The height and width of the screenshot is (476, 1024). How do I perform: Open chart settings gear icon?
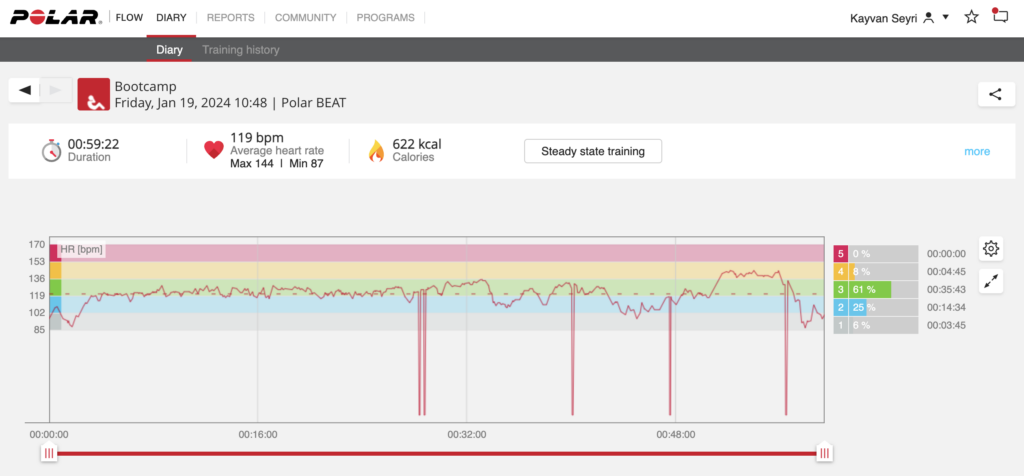point(991,249)
